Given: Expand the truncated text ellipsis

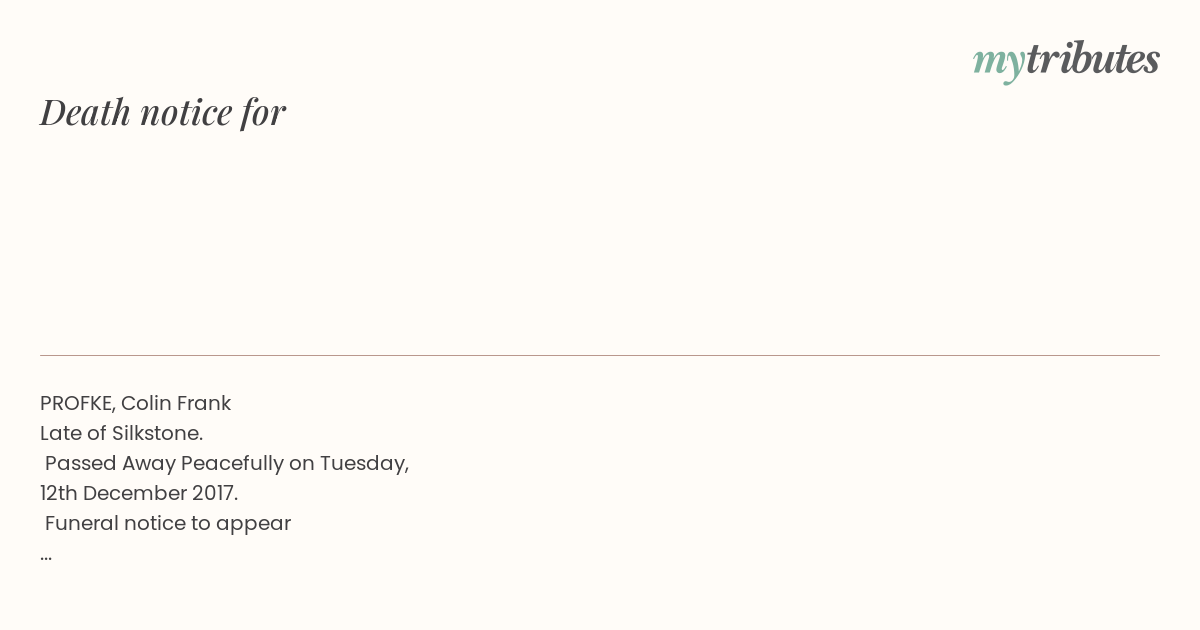Looking at the screenshot, I should pos(46,557).
